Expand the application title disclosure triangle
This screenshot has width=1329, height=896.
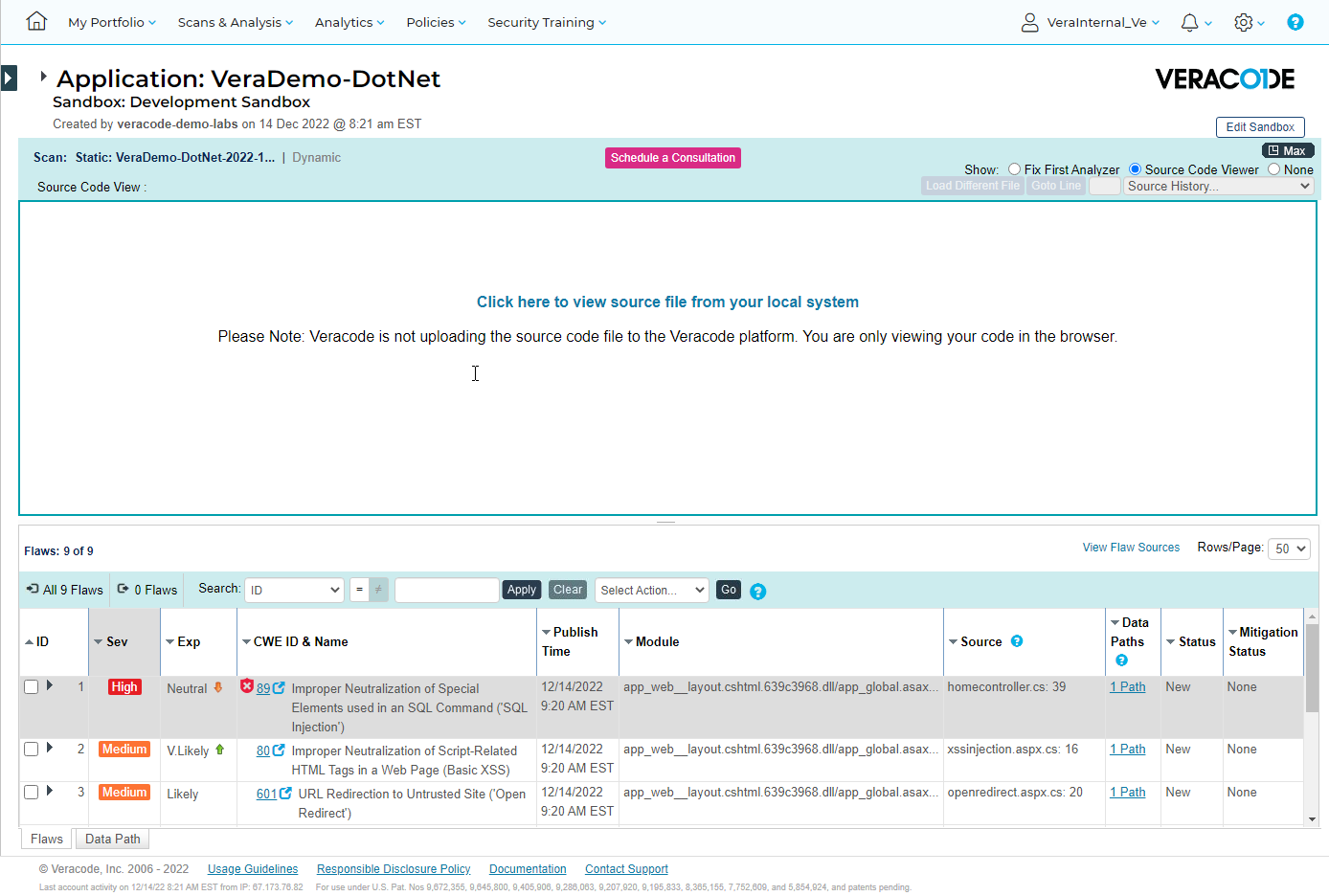click(x=43, y=76)
